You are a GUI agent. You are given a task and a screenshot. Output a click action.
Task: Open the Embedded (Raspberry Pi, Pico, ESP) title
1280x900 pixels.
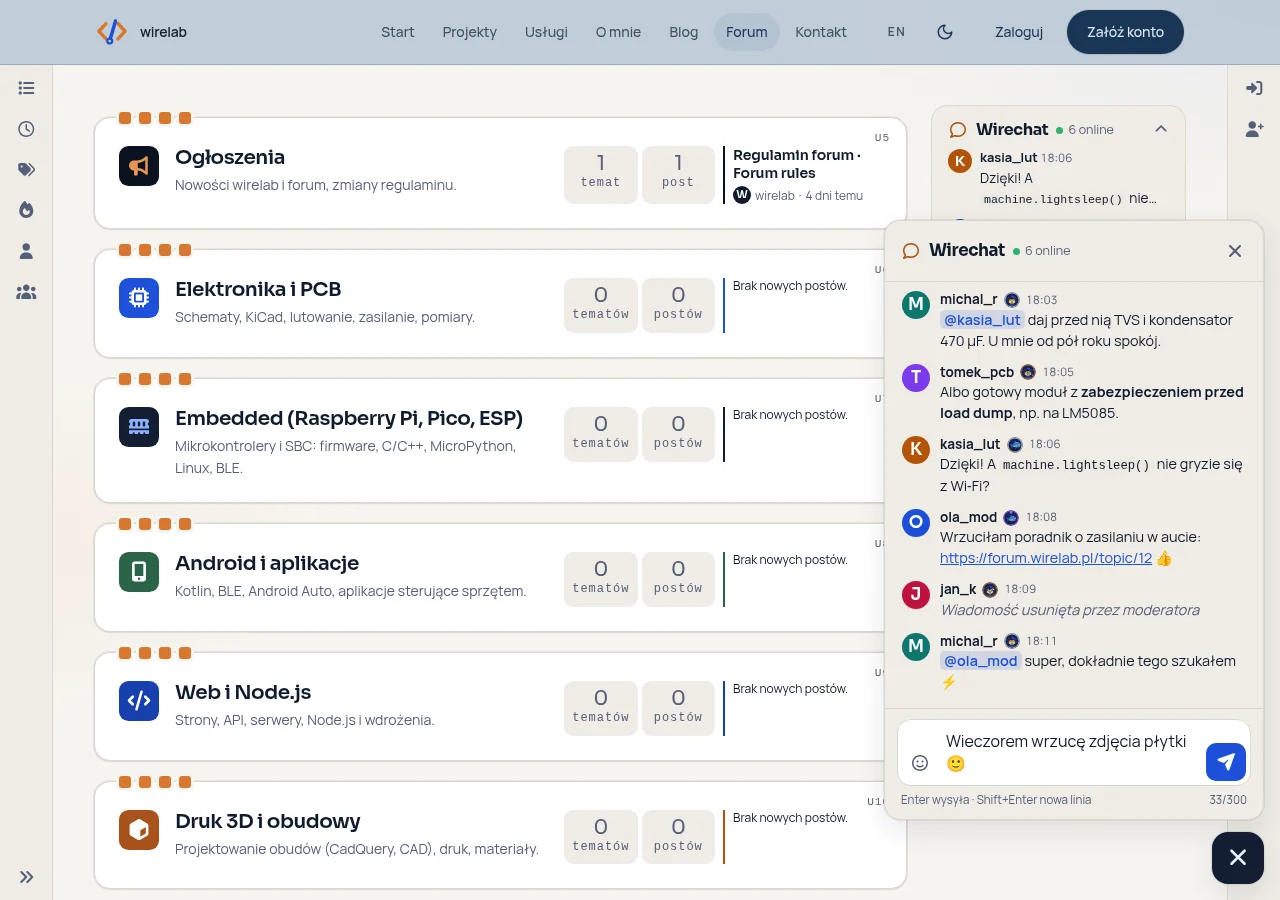point(349,418)
